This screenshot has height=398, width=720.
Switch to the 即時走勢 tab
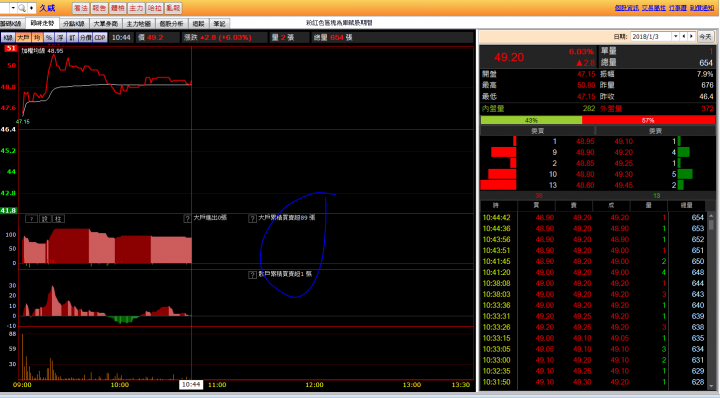[42, 23]
